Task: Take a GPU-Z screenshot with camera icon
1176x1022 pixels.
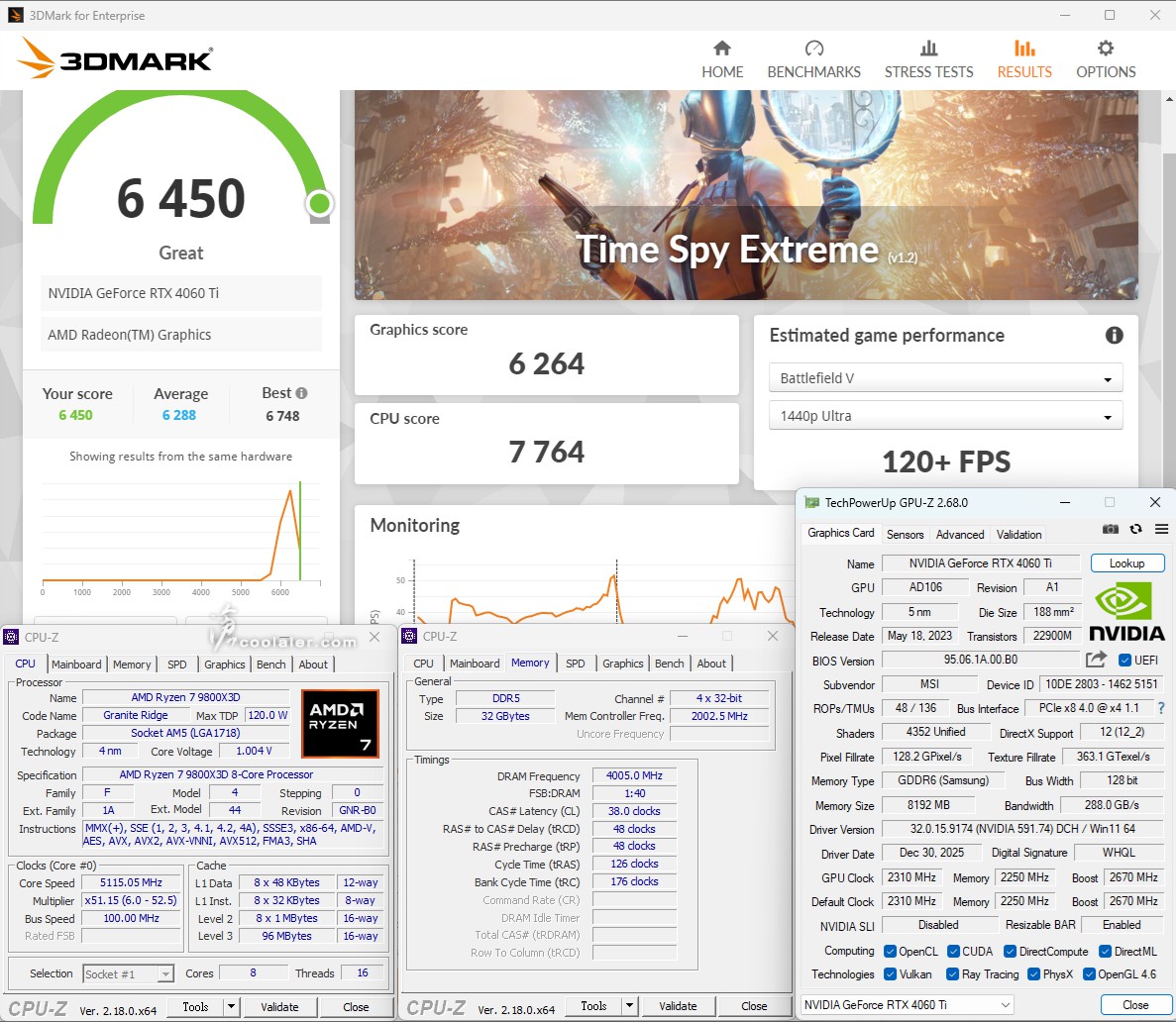Action: click(x=1110, y=530)
